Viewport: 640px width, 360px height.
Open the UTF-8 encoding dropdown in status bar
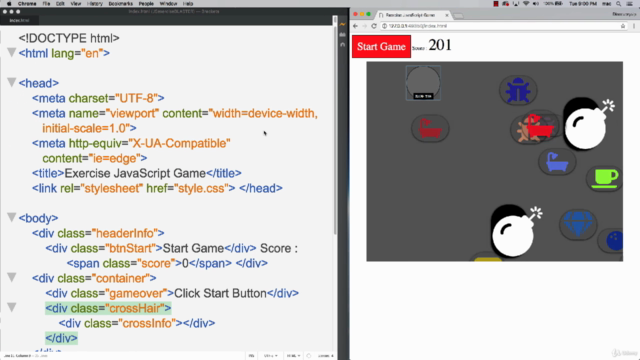[270, 356]
